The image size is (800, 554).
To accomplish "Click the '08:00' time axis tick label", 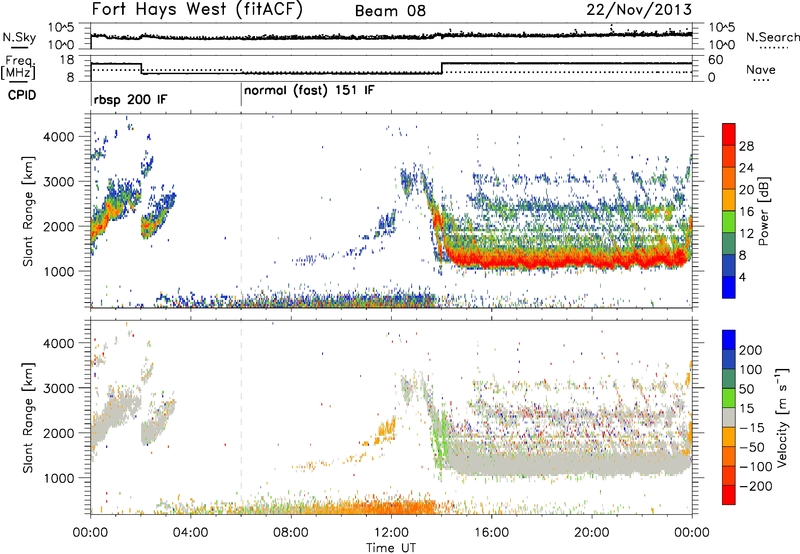I will [x=291, y=533].
